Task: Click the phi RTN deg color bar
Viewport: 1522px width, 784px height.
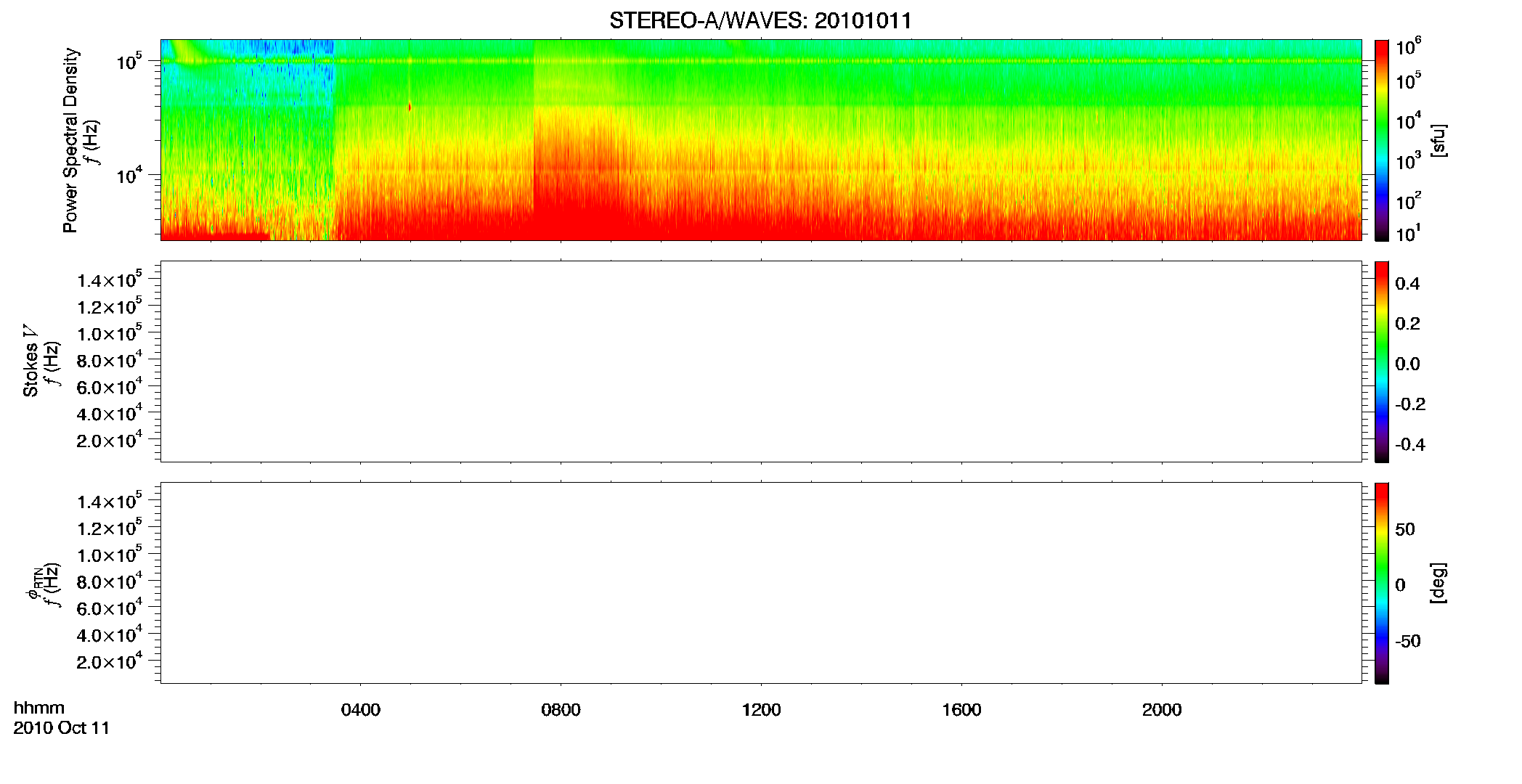Action: click(1382, 583)
